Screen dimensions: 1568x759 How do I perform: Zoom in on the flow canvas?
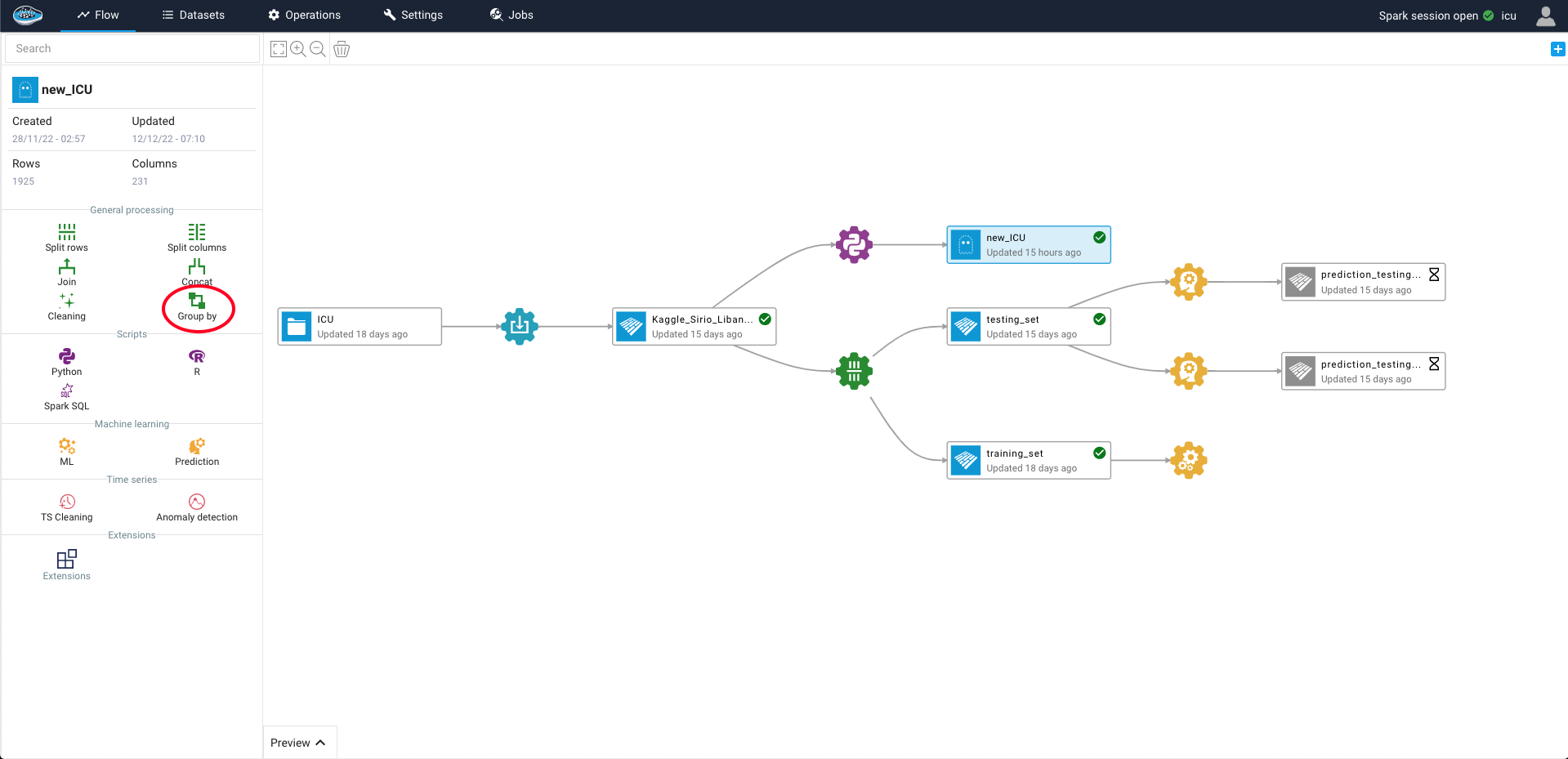tap(298, 49)
